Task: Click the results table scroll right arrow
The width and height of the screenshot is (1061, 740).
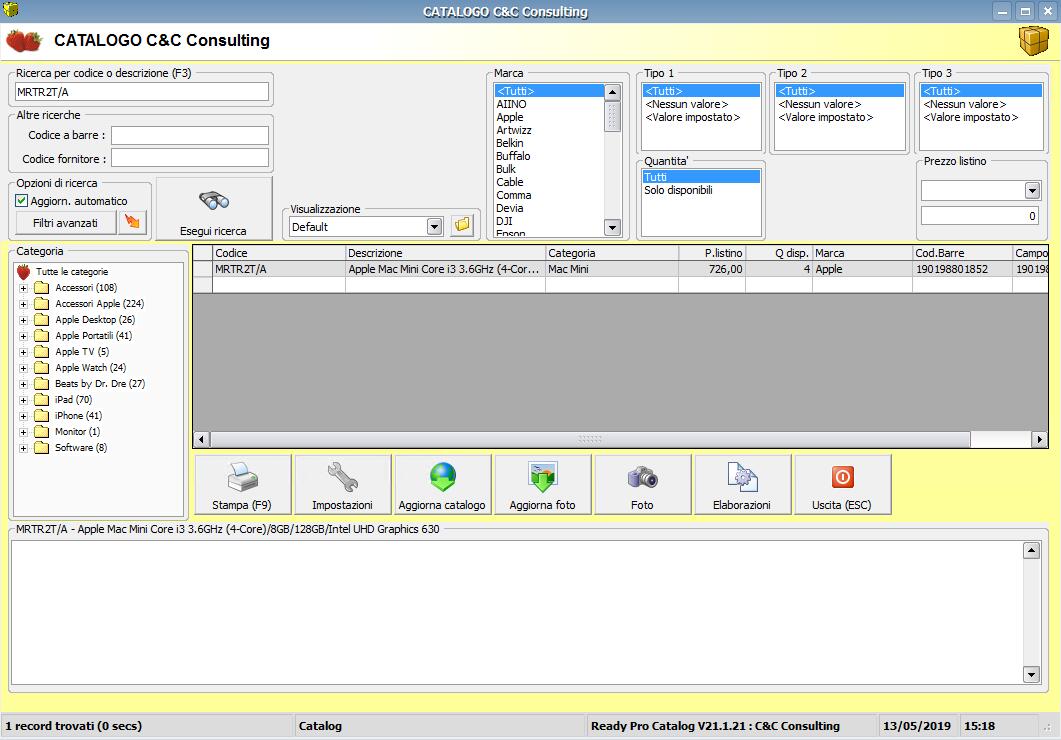Action: pos(1040,440)
